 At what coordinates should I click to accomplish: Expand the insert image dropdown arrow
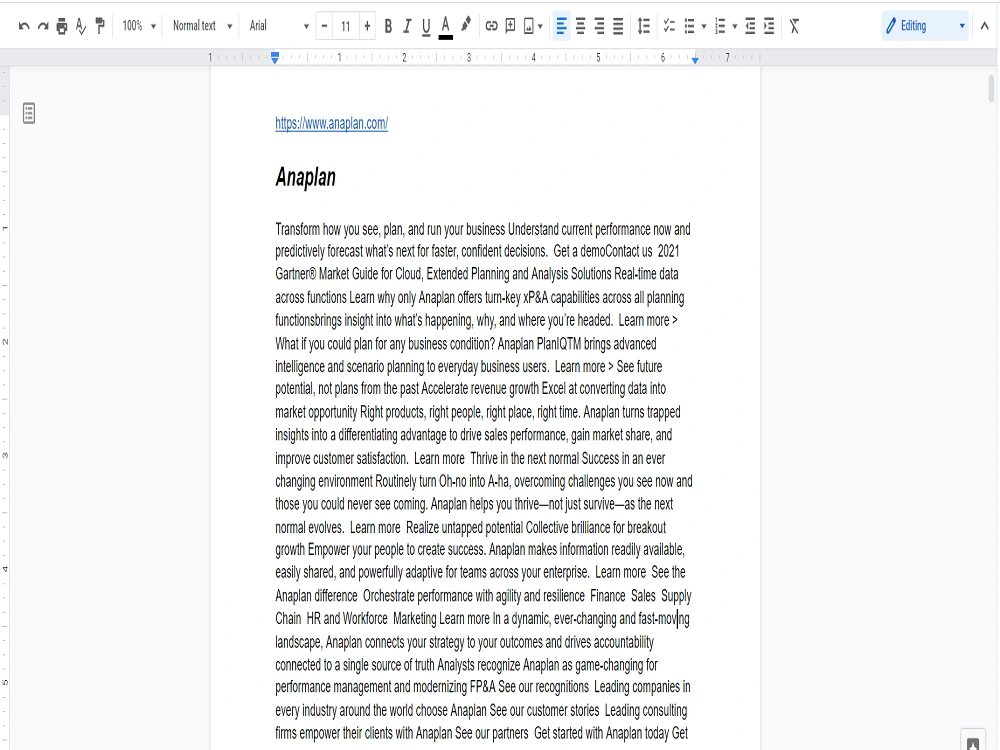coord(540,26)
